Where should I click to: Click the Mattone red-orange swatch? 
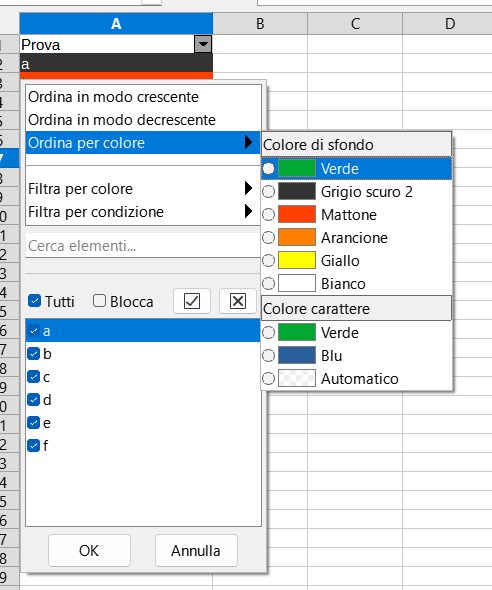point(297,214)
